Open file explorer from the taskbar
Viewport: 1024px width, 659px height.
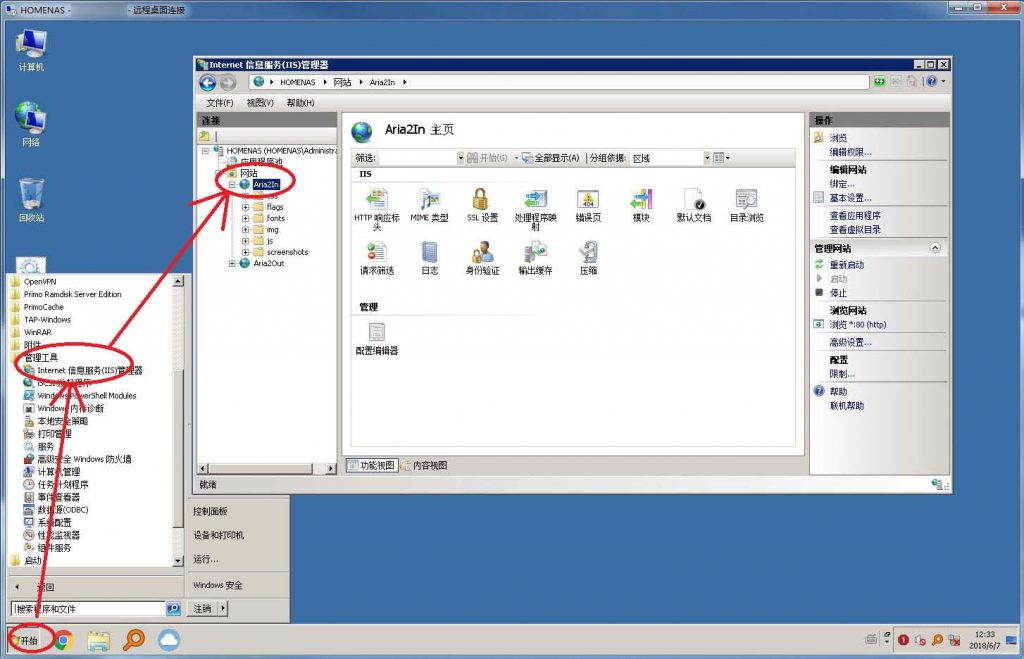[99, 641]
